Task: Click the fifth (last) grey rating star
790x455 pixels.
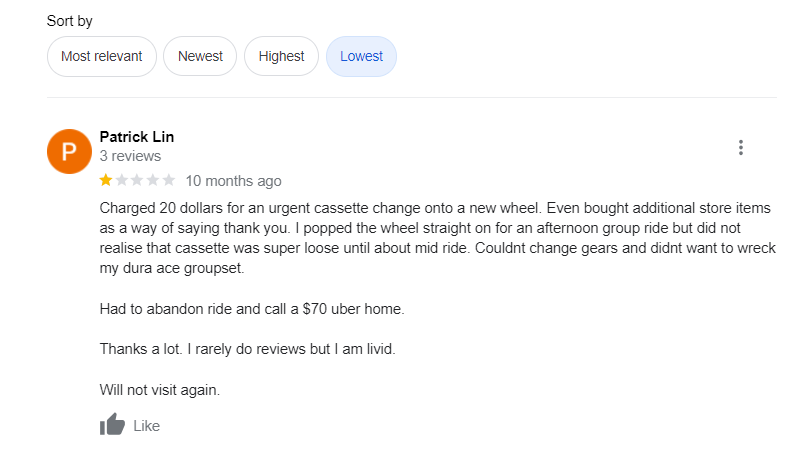Action: click(x=169, y=181)
